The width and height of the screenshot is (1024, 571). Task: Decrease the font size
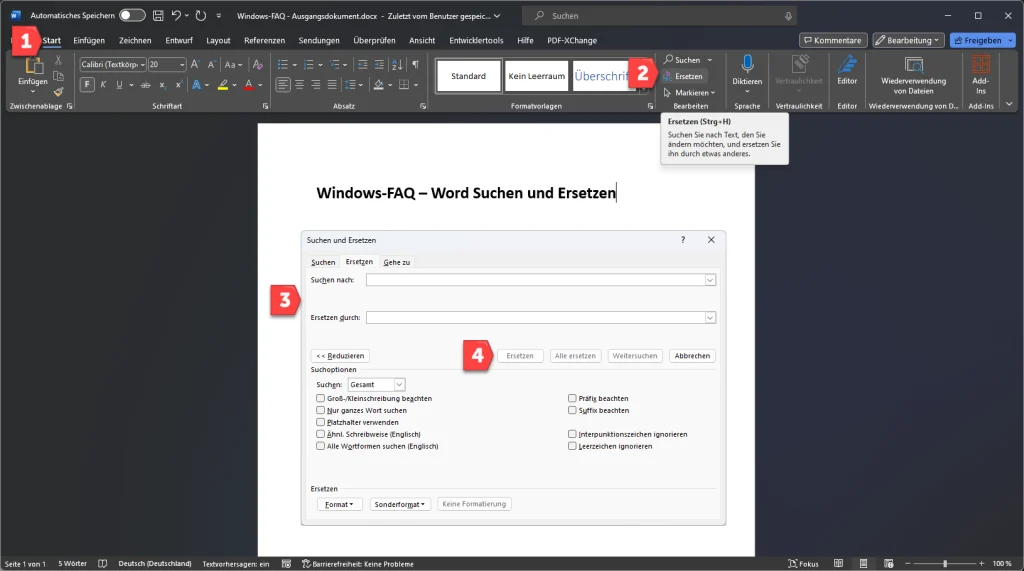(211, 64)
